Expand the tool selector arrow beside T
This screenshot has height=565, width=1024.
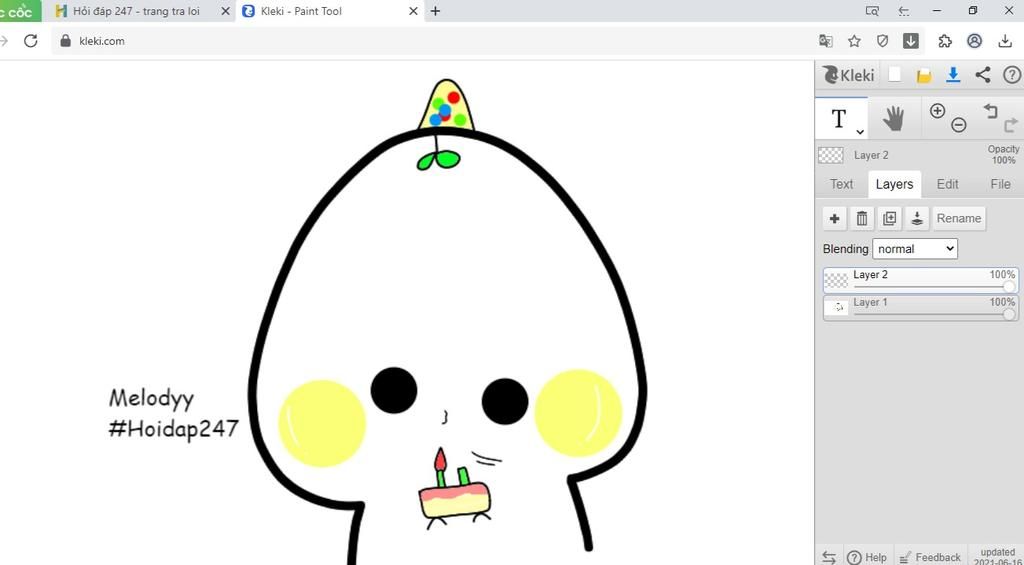point(860,132)
